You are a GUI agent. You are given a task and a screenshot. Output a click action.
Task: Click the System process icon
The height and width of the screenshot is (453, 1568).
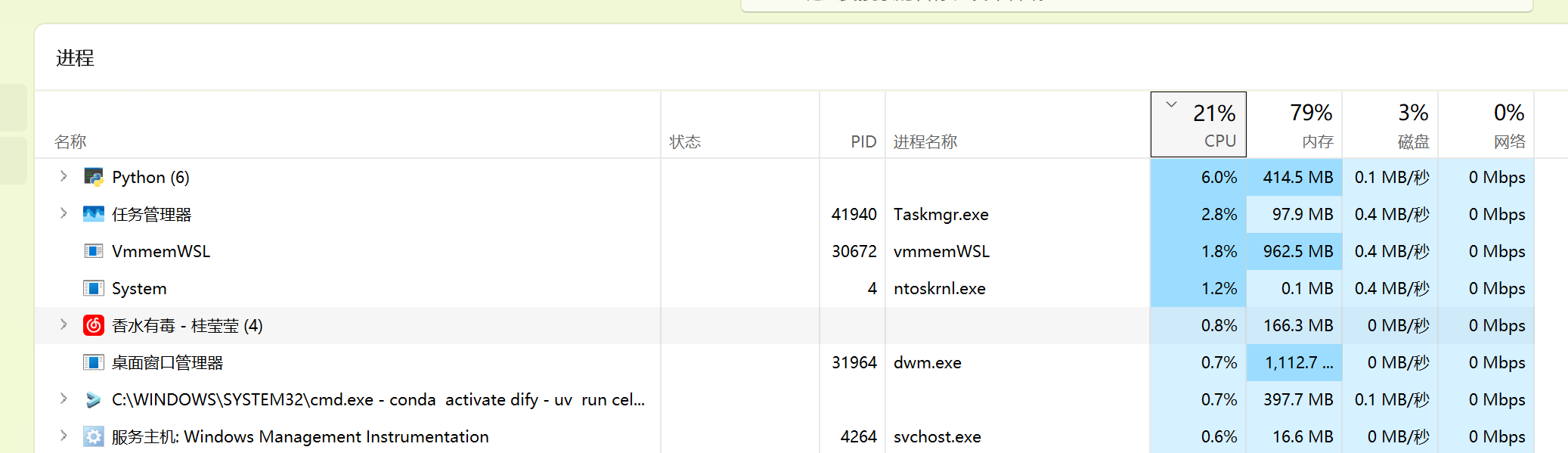[x=94, y=288]
